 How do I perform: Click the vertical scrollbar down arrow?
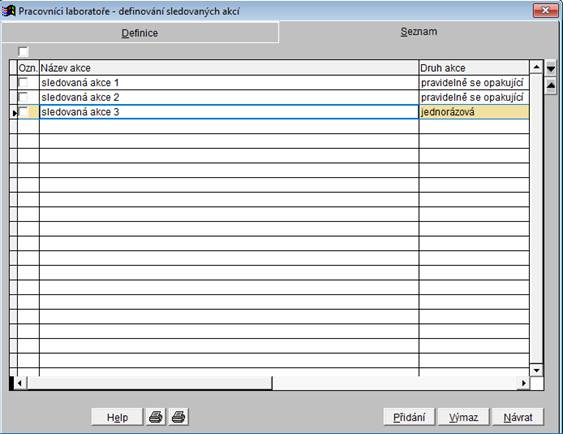pyautogui.click(x=536, y=370)
